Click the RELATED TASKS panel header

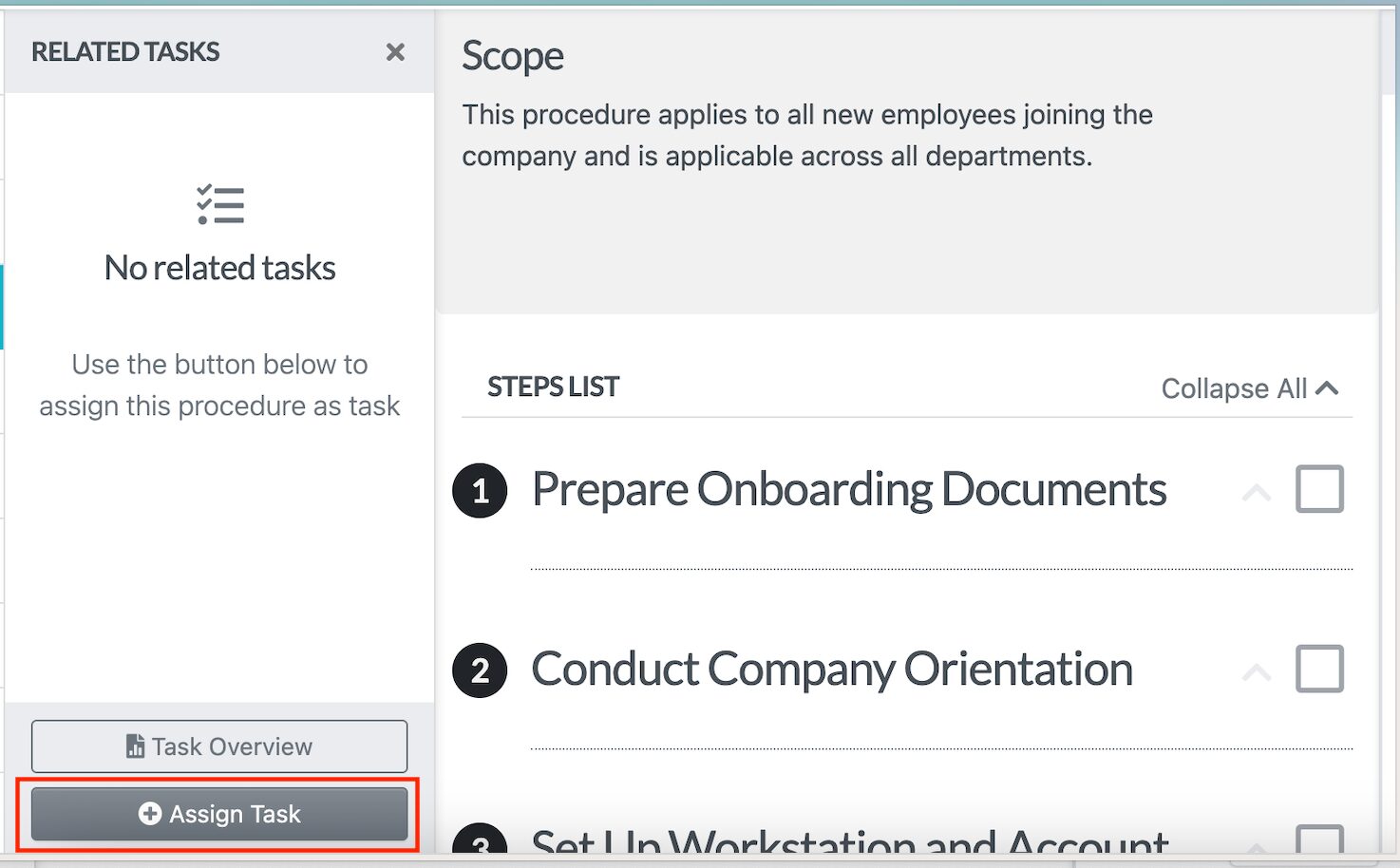pos(124,51)
